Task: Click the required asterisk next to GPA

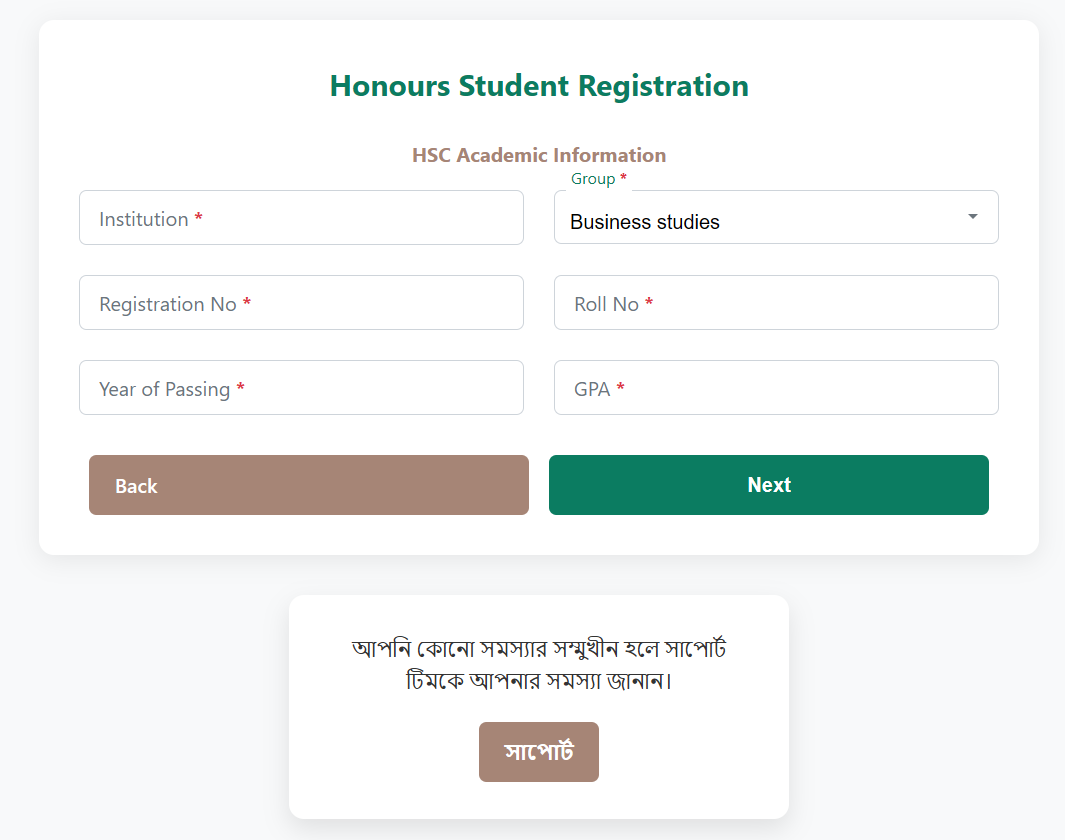Action: 621,388
